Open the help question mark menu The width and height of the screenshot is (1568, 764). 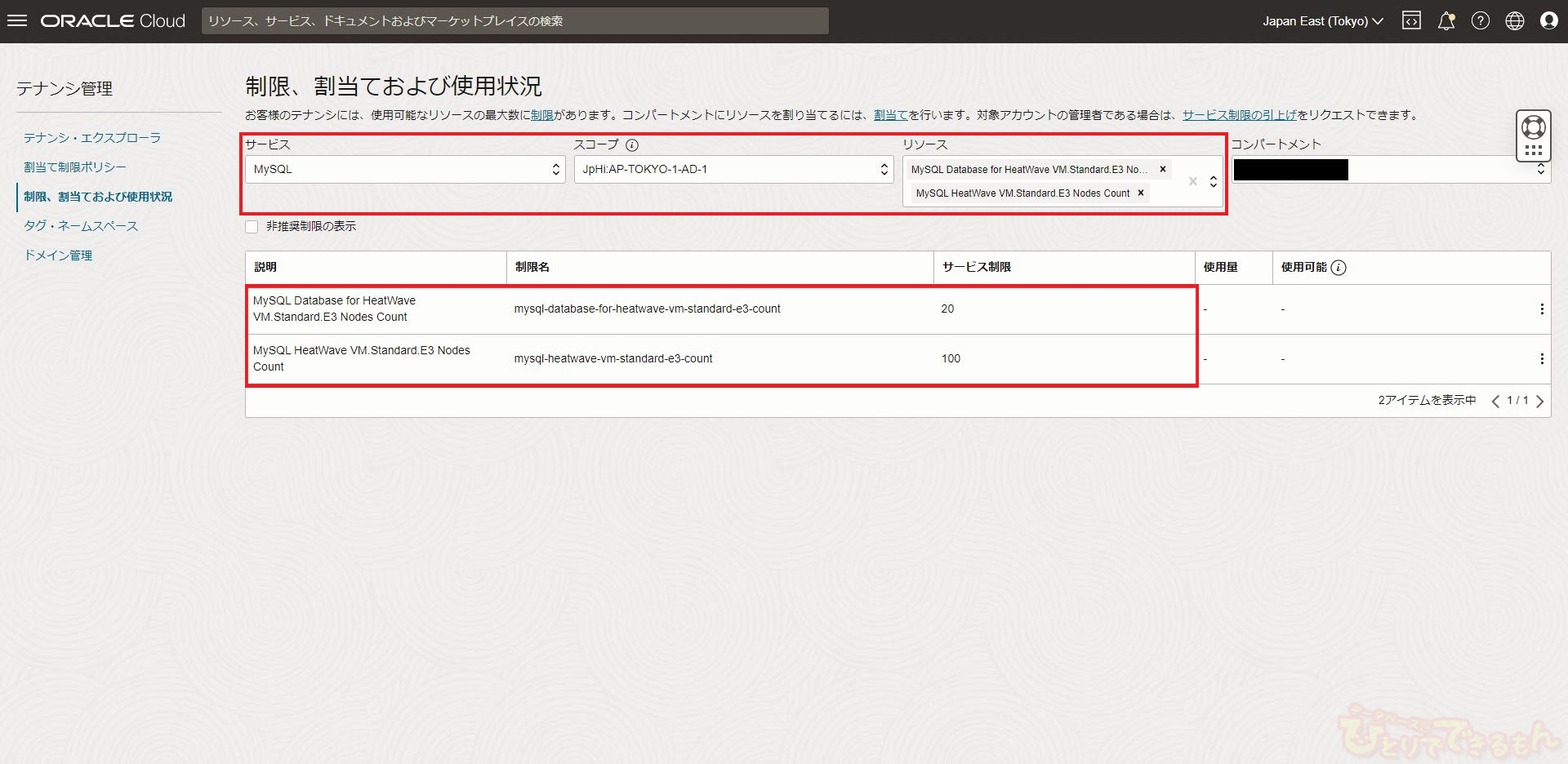1480,21
